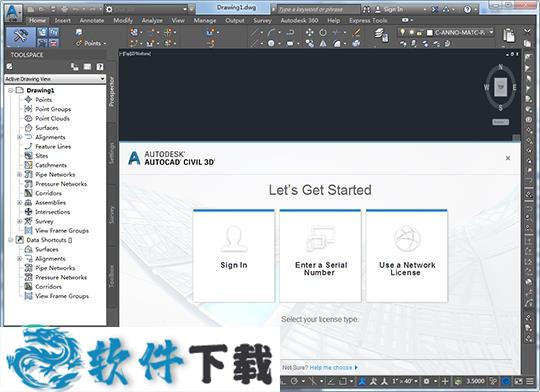Select the Mirror modify tool
Screen dimensions: 540x392
323,43
